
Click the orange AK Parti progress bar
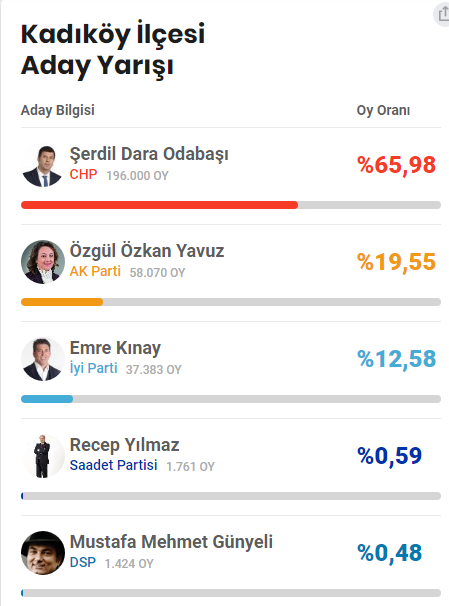click(62, 302)
